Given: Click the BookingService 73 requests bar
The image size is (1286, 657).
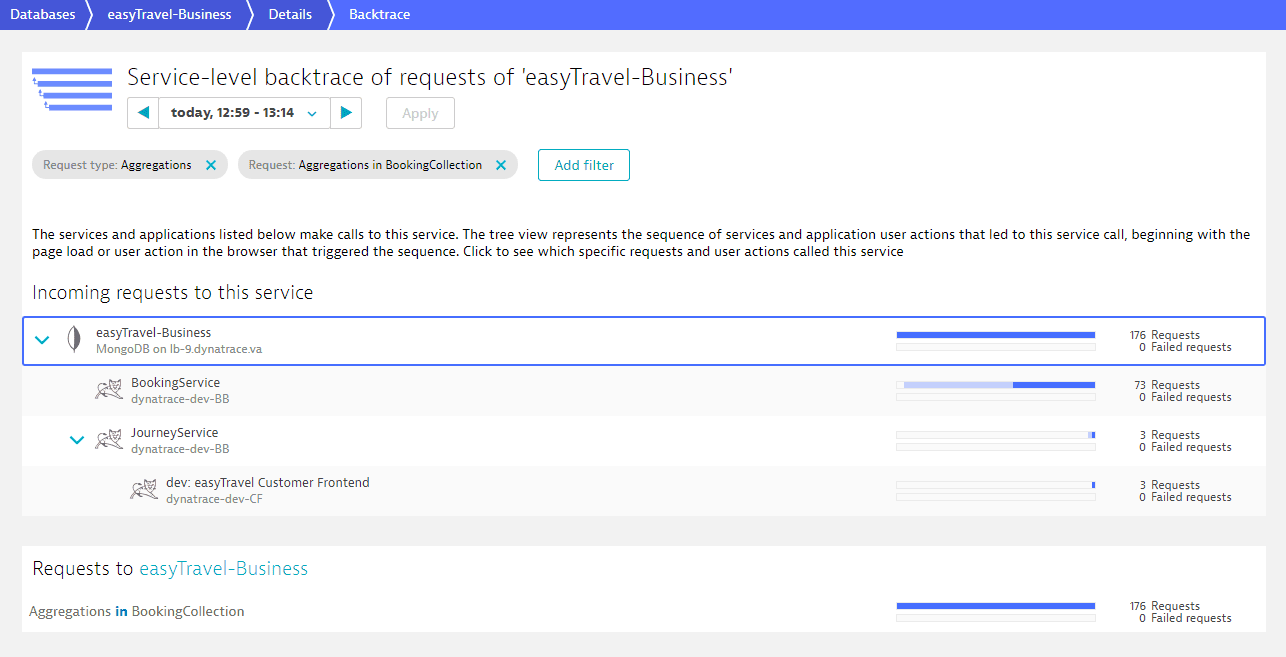Looking at the screenshot, I should (996, 385).
